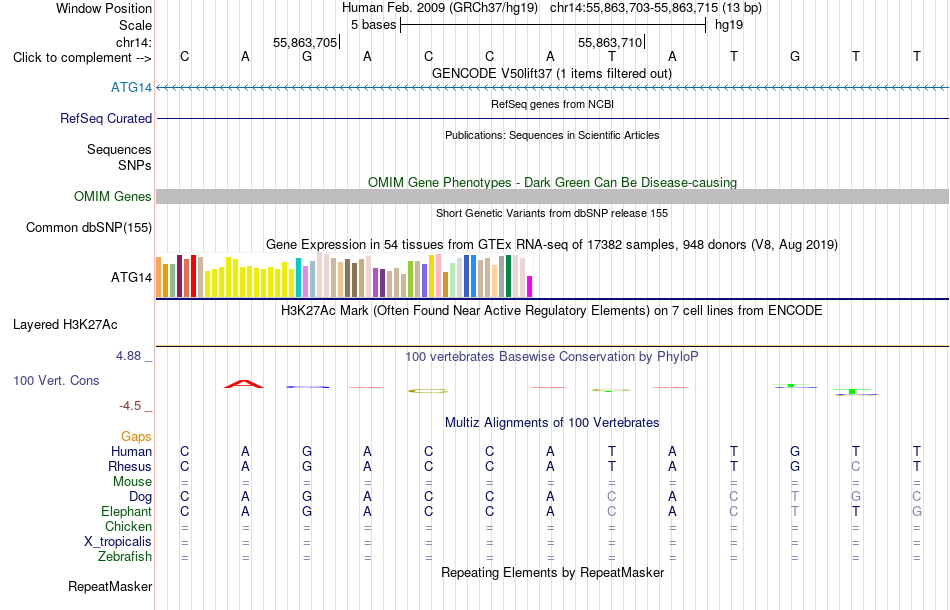This screenshot has width=950, height=610.
Task: Click the cyan bar in the GTEx chart
Action: click(299, 277)
